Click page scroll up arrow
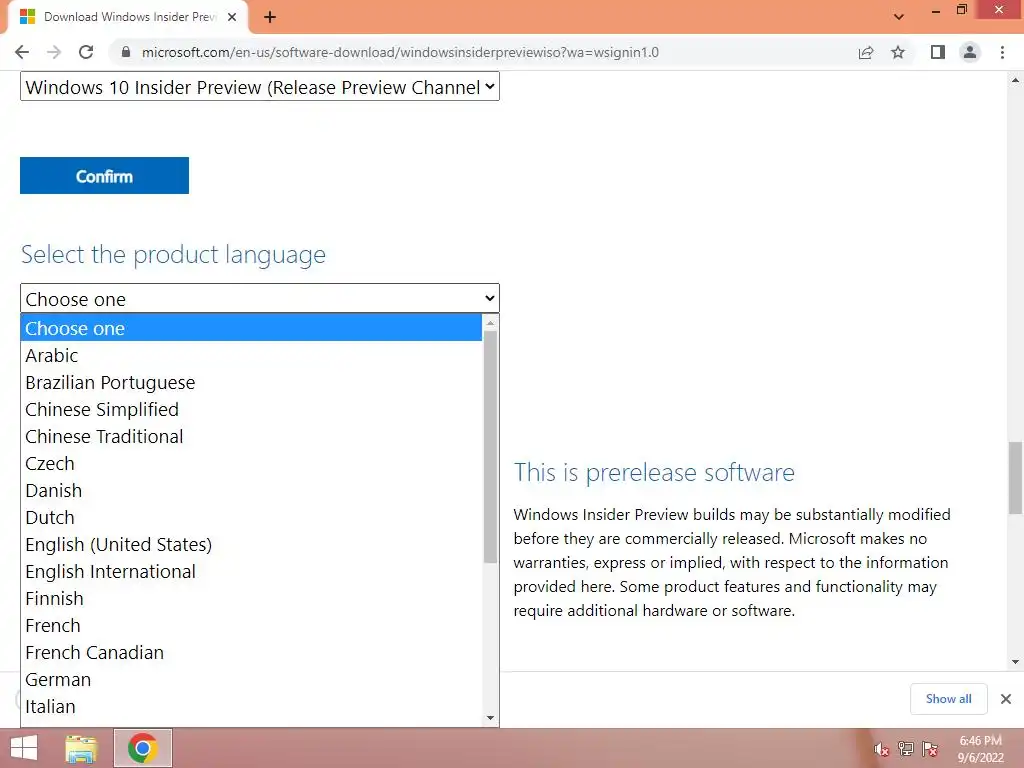The image size is (1024, 768). pyautogui.click(x=1015, y=80)
